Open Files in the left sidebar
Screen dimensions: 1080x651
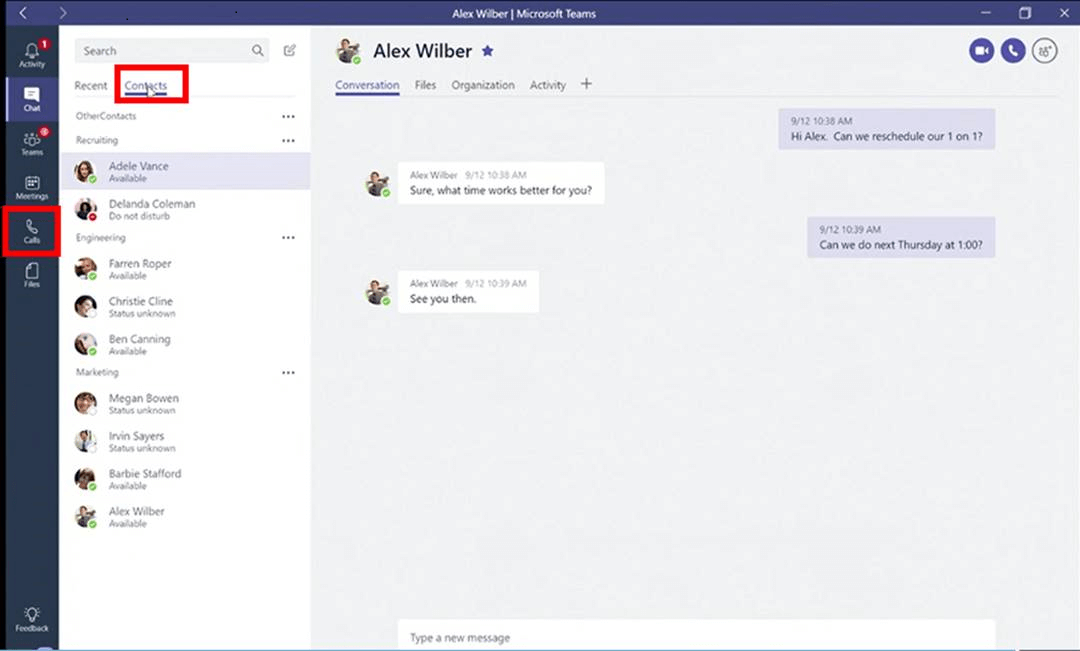coord(31,275)
